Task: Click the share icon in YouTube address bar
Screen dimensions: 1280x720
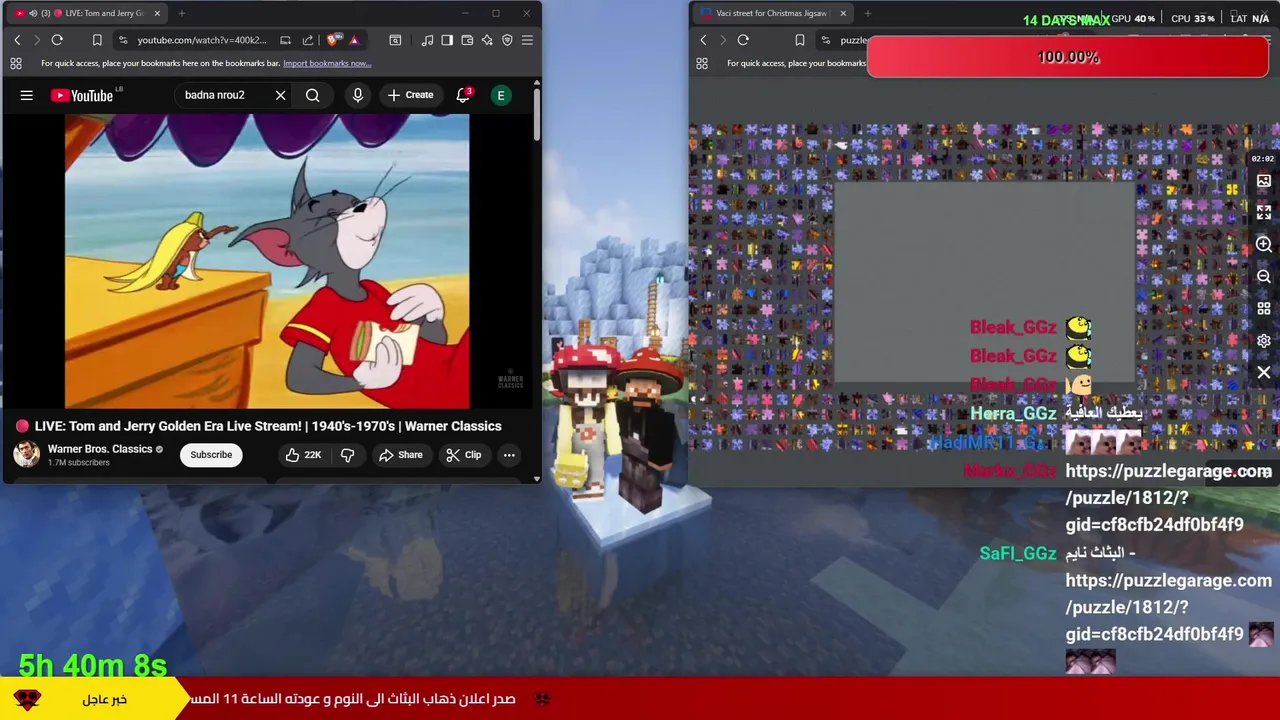Action: 308,40
